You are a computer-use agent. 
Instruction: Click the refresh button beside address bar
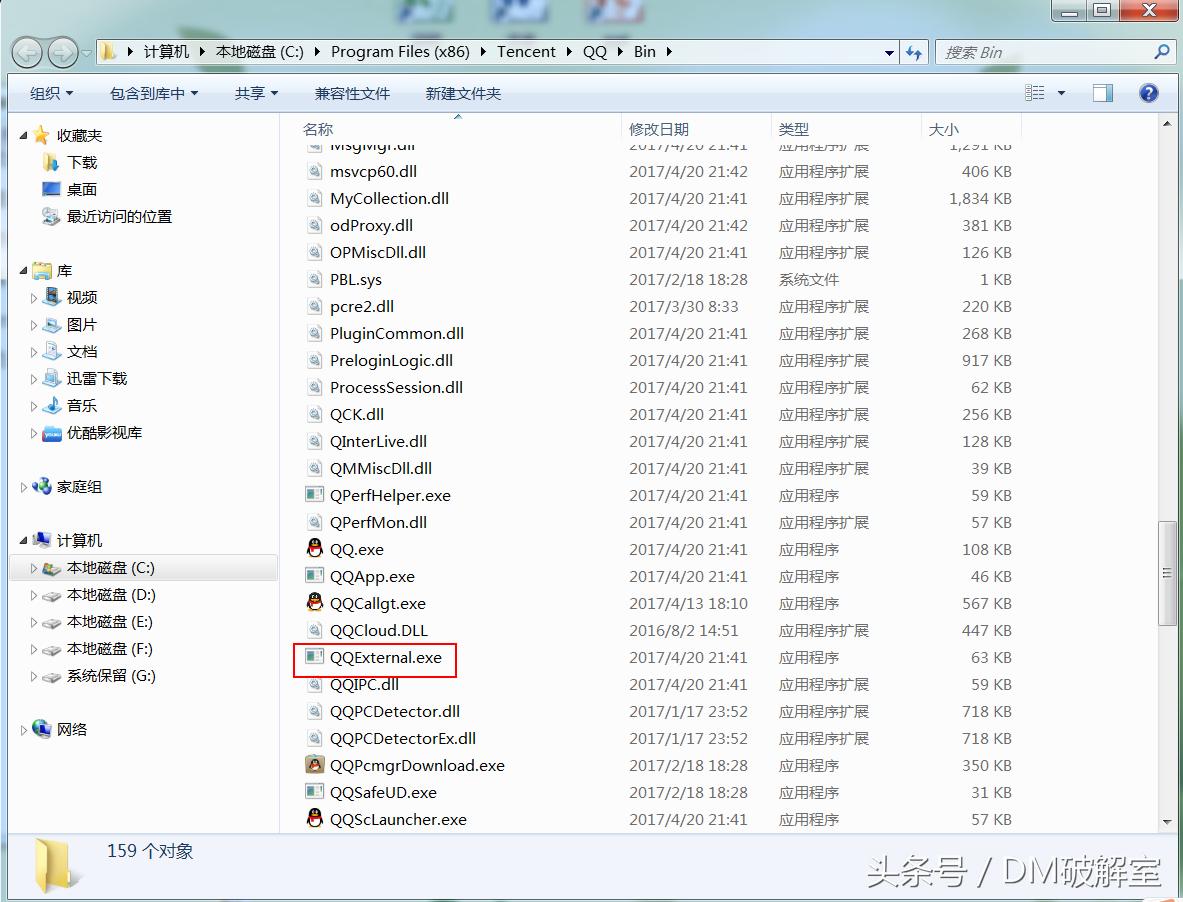914,52
